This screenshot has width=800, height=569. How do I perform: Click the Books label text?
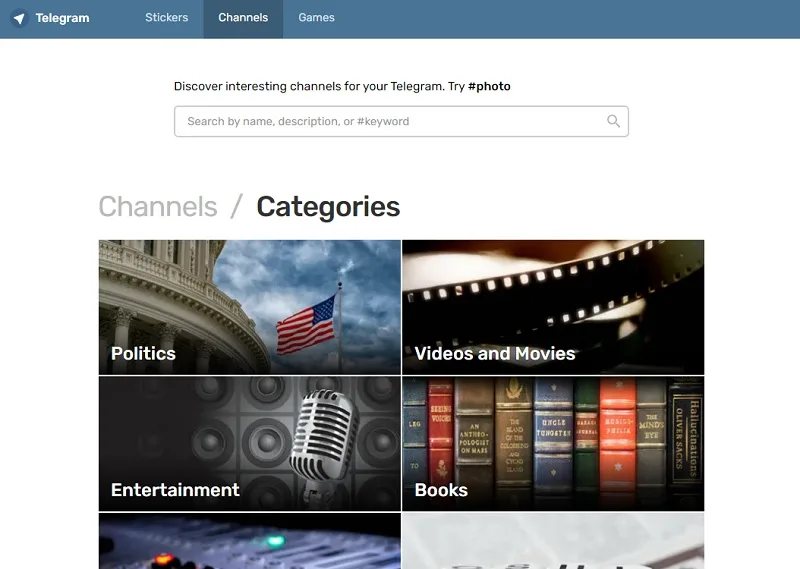(x=441, y=490)
